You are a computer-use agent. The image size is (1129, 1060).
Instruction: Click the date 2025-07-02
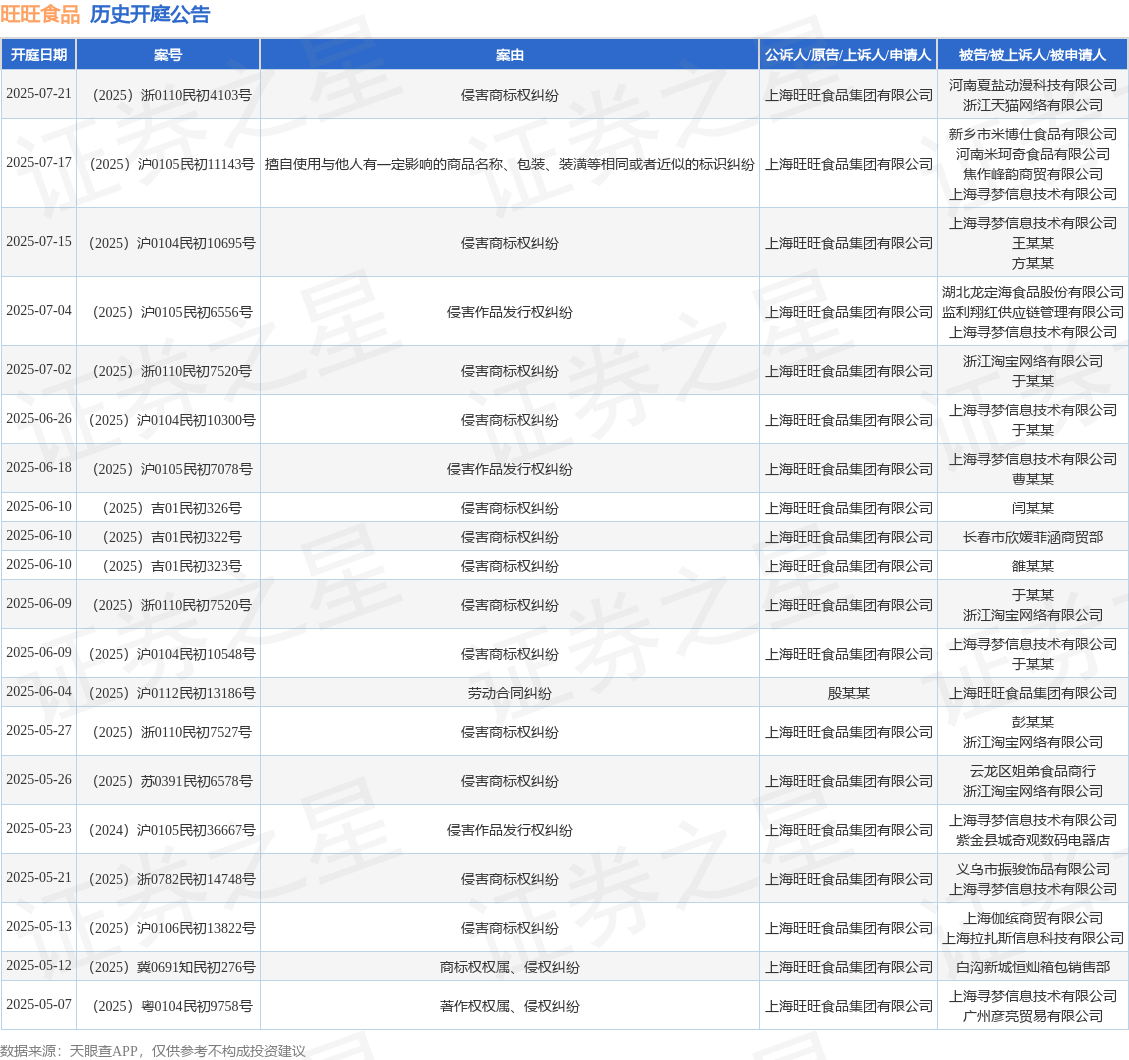click(39, 371)
